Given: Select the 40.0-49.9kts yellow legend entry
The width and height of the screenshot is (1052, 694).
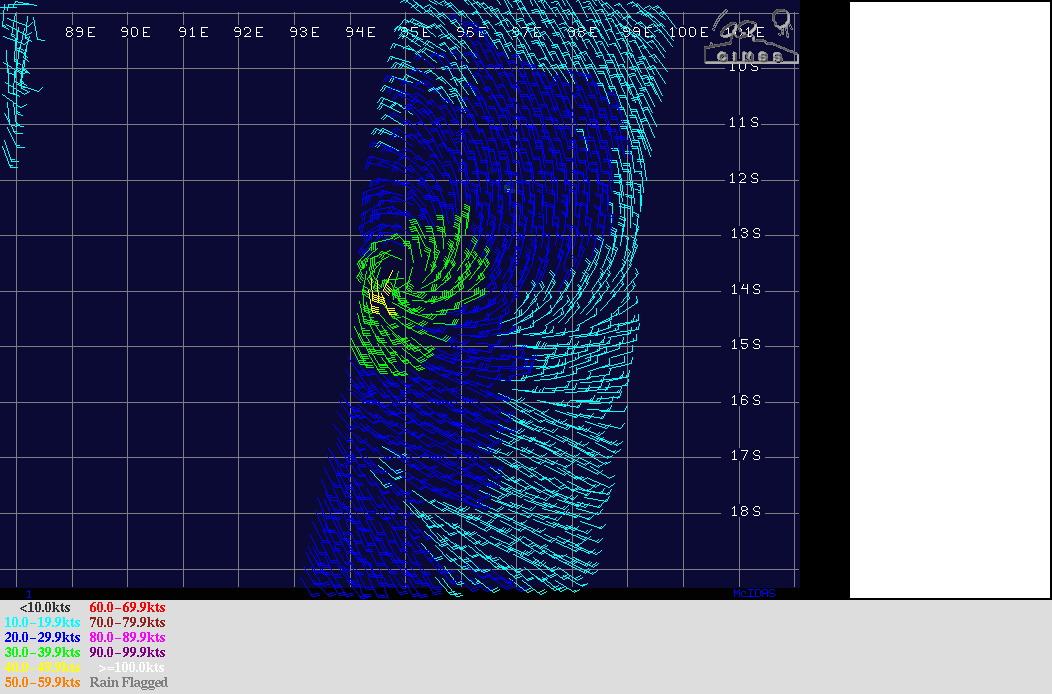Looking at the screenshot, I should (x=42, y=667).
